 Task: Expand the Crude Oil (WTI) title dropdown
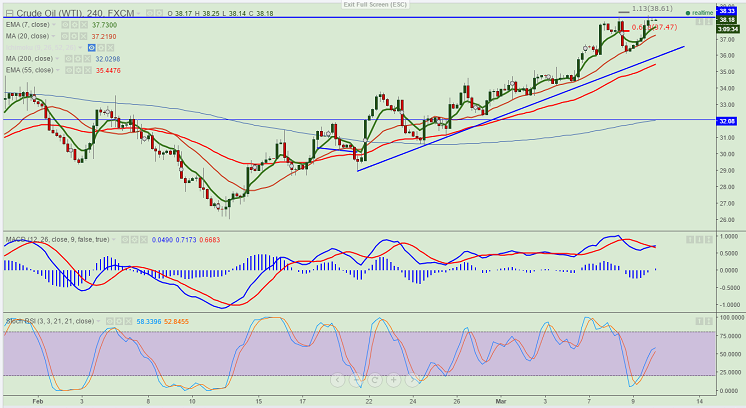coord(138,14)
